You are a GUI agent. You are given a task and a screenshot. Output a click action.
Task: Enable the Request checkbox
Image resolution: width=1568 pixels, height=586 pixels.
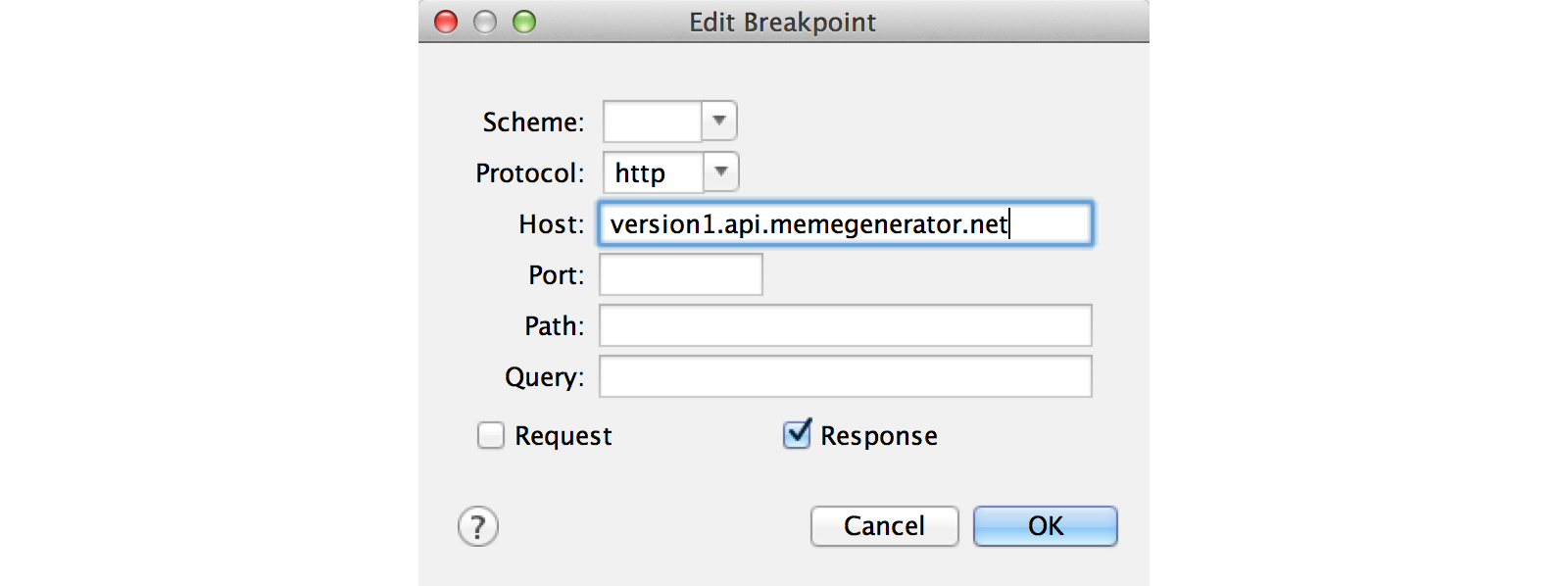[x=491, y=435]
